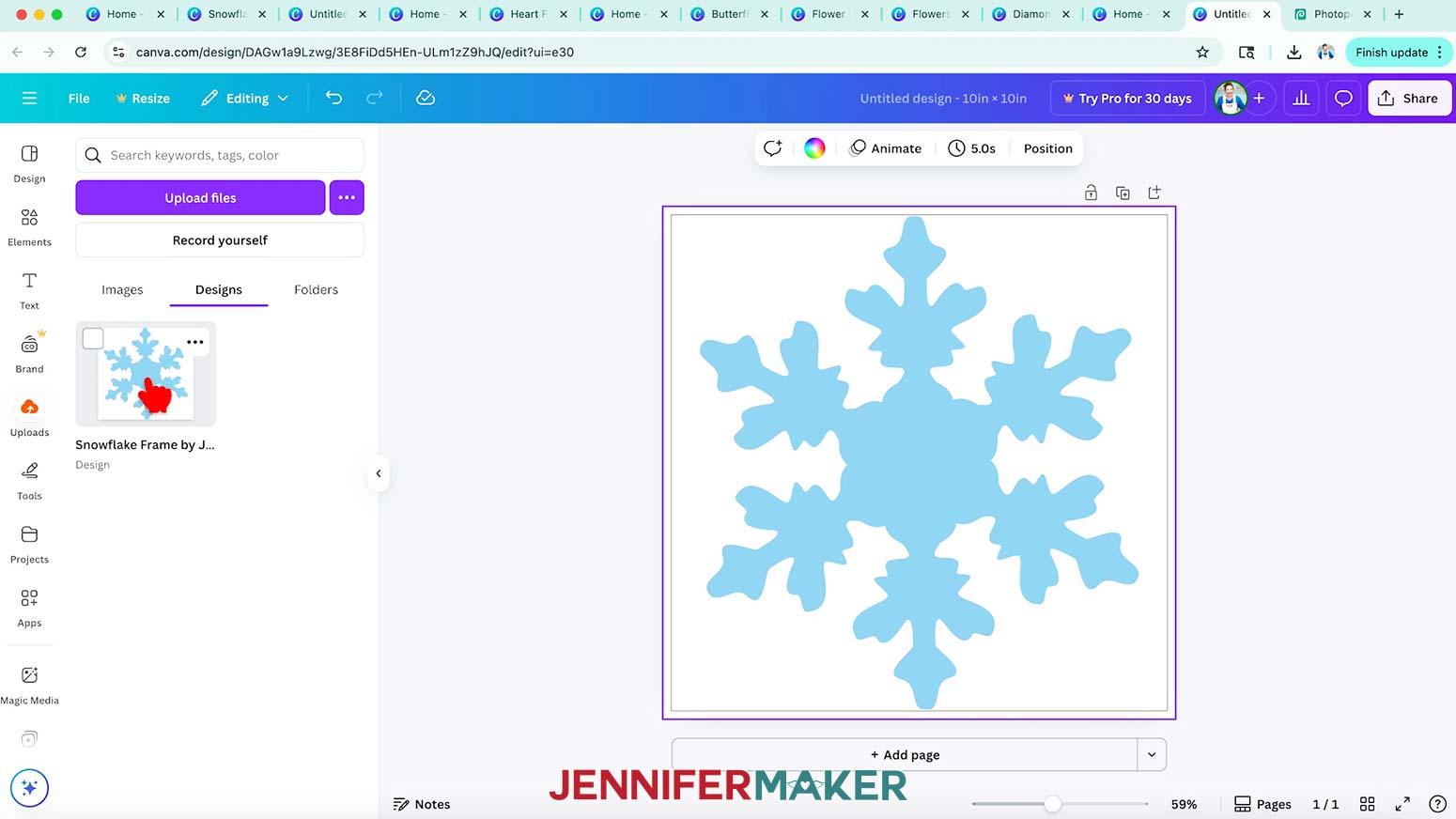The height and width of the screenshot is (819, 1456).
Task: Click the Record yourself button
Action: 220,240
